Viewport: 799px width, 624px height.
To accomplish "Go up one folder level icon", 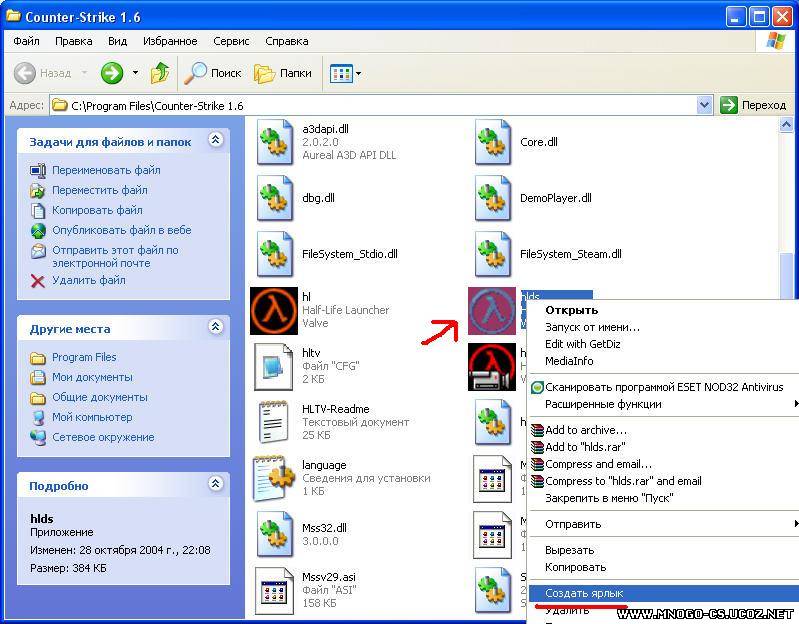I will (x=160, y=73).
